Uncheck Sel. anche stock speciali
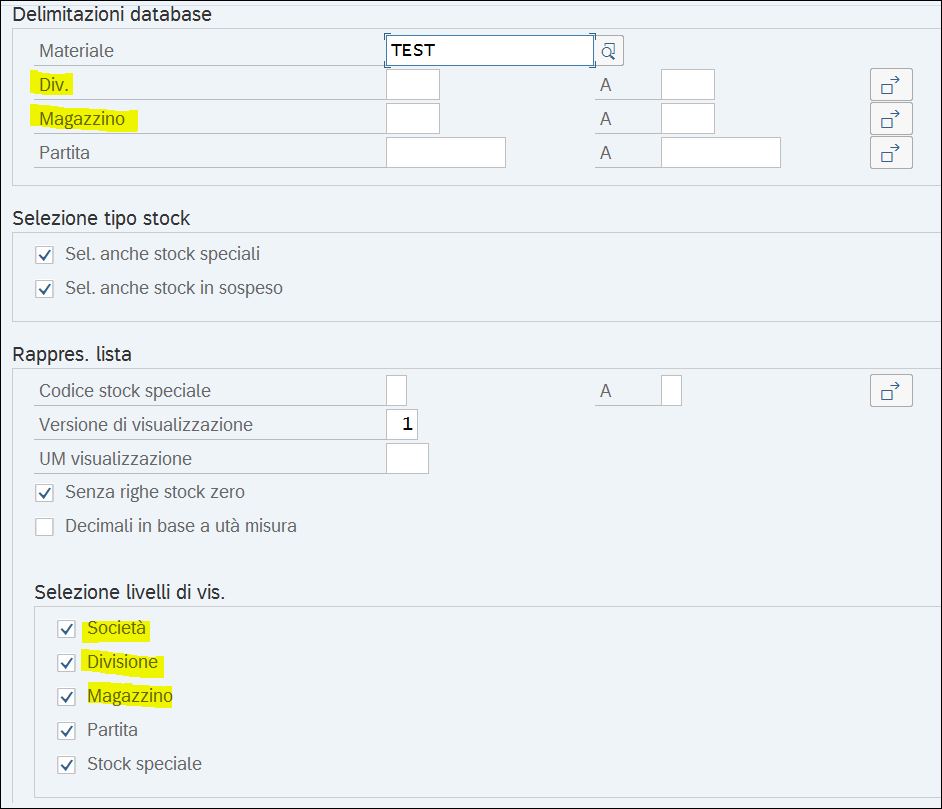 point(44,255)
